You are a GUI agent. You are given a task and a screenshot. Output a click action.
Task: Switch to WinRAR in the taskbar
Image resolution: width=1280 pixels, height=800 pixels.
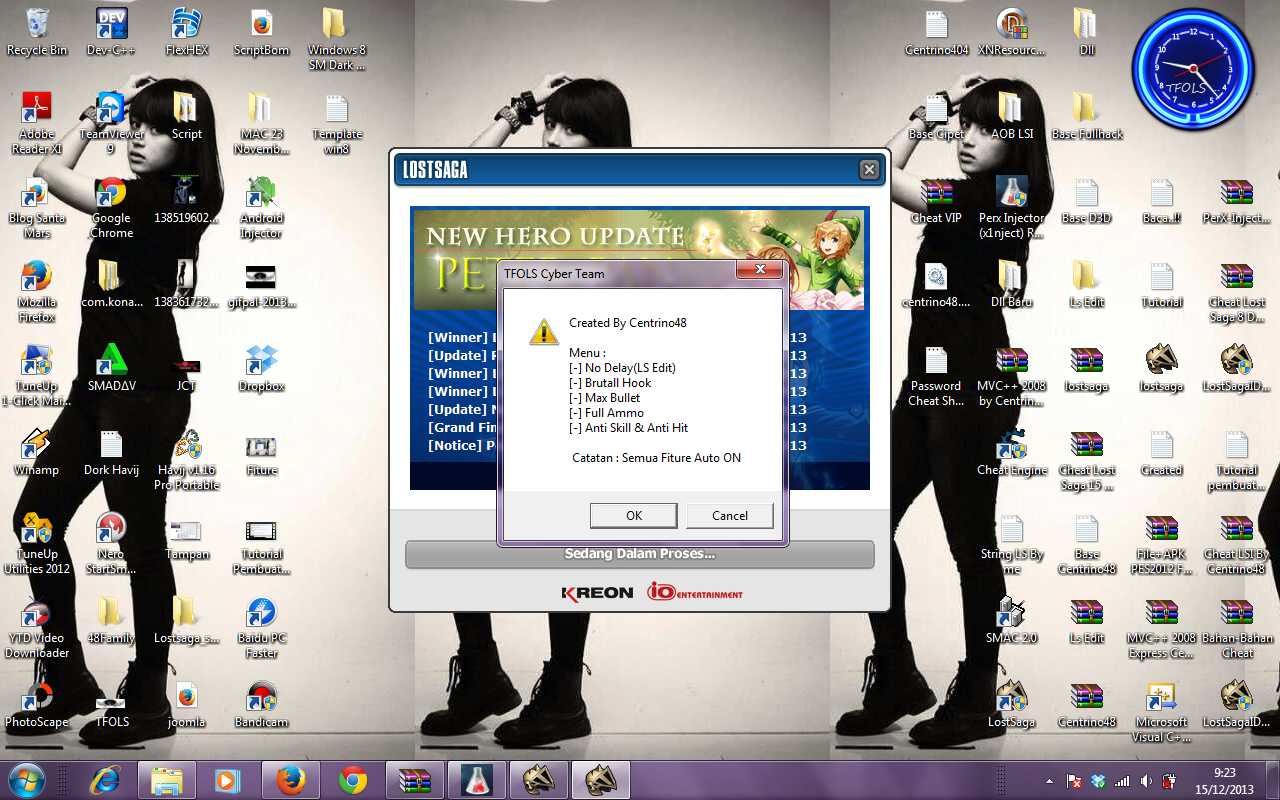click(x=414, y=780)
